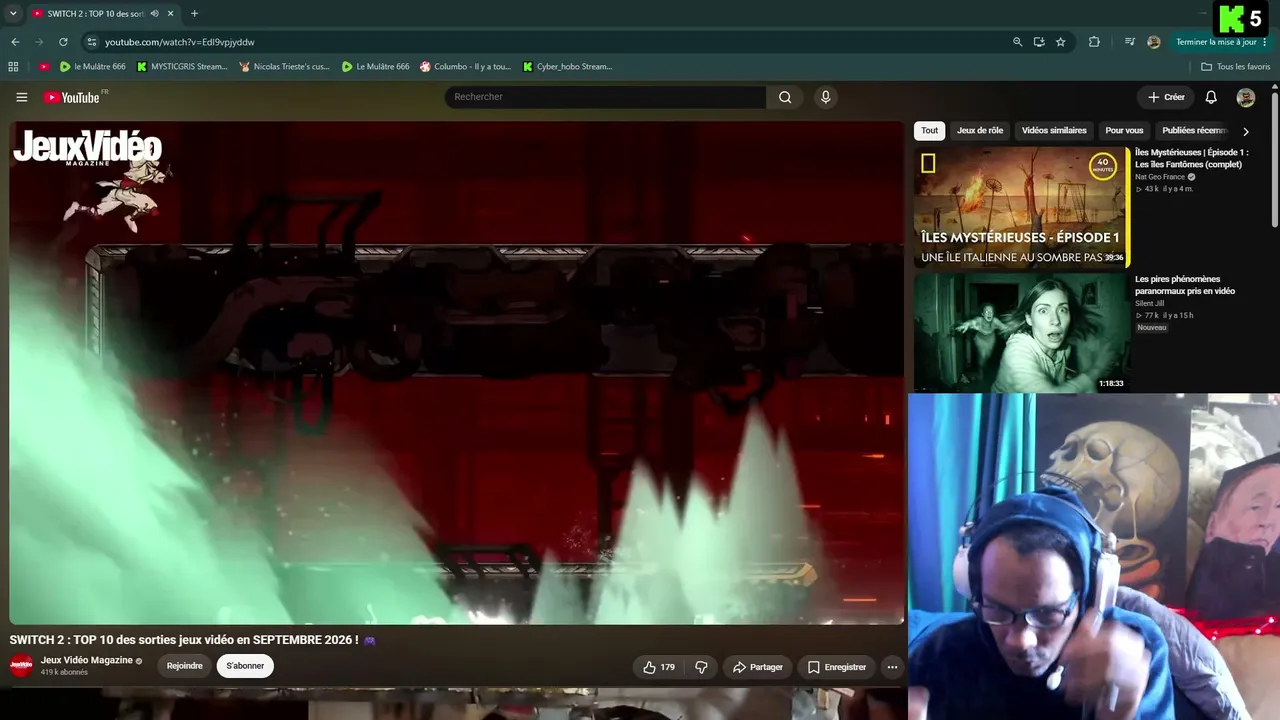Select the Pour vous filter chip
This screenshot has width=1280, height=720.
(x=1124, y=131)
